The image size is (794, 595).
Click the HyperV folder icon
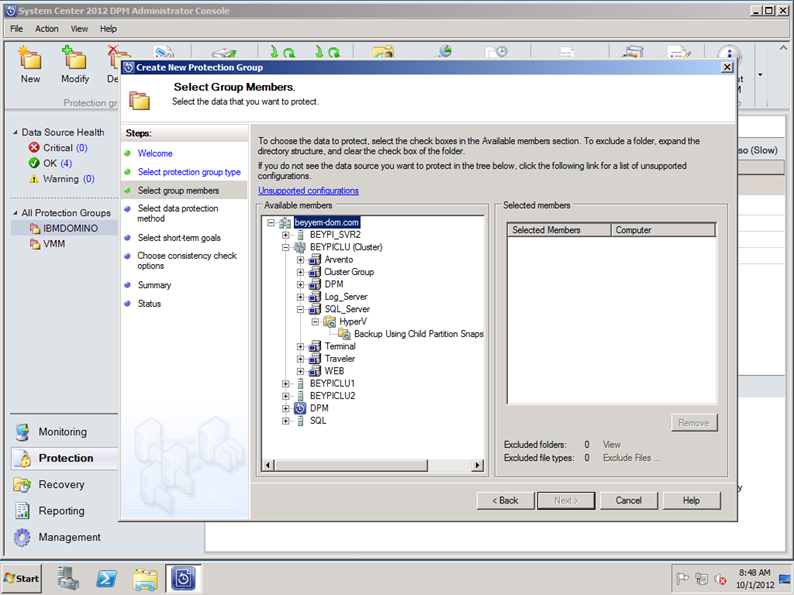(330, 322)
